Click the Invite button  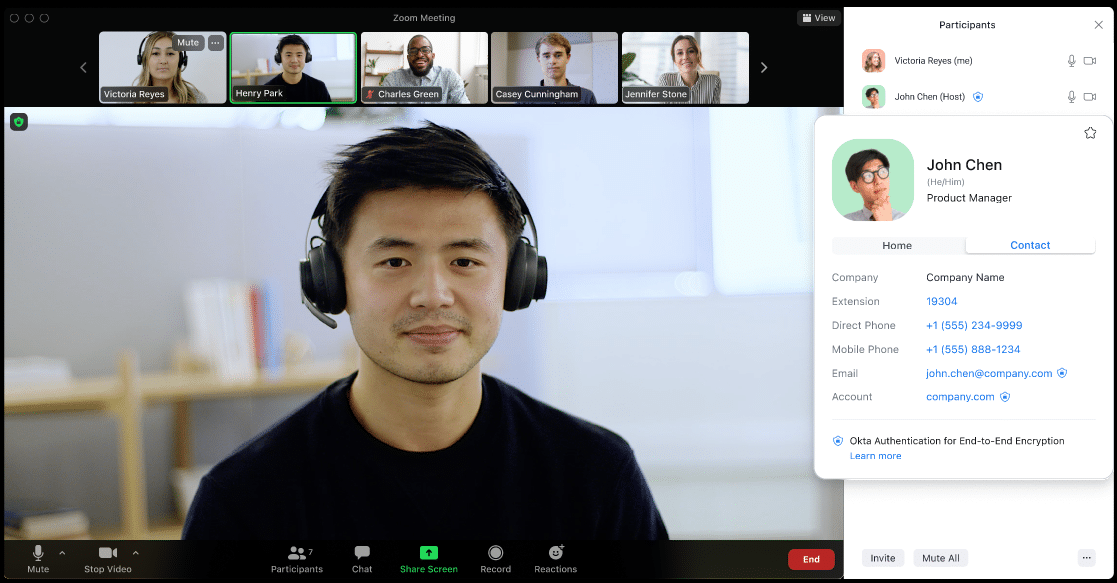point(883,558)
